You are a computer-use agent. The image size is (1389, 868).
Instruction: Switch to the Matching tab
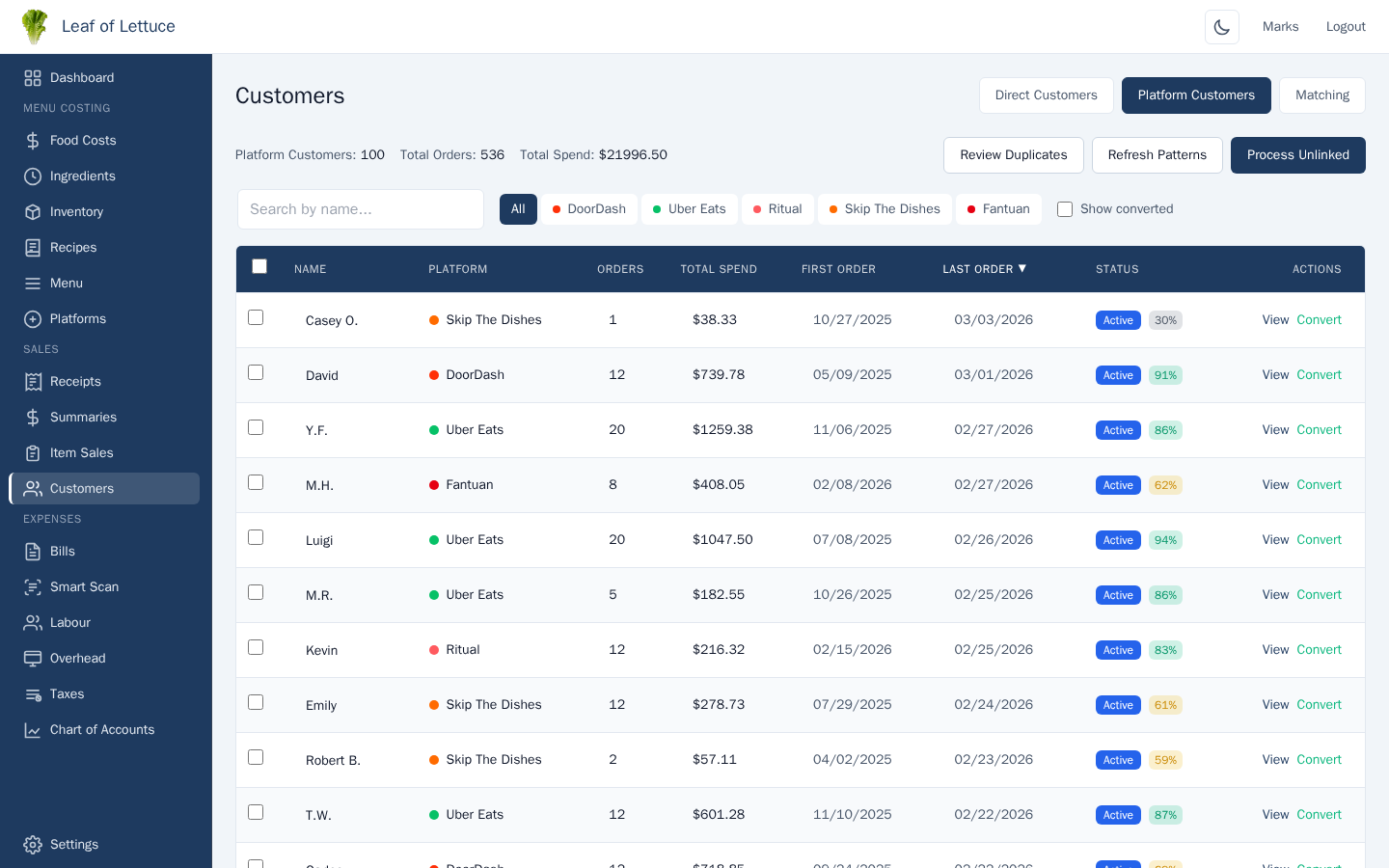click(1321, 95)
